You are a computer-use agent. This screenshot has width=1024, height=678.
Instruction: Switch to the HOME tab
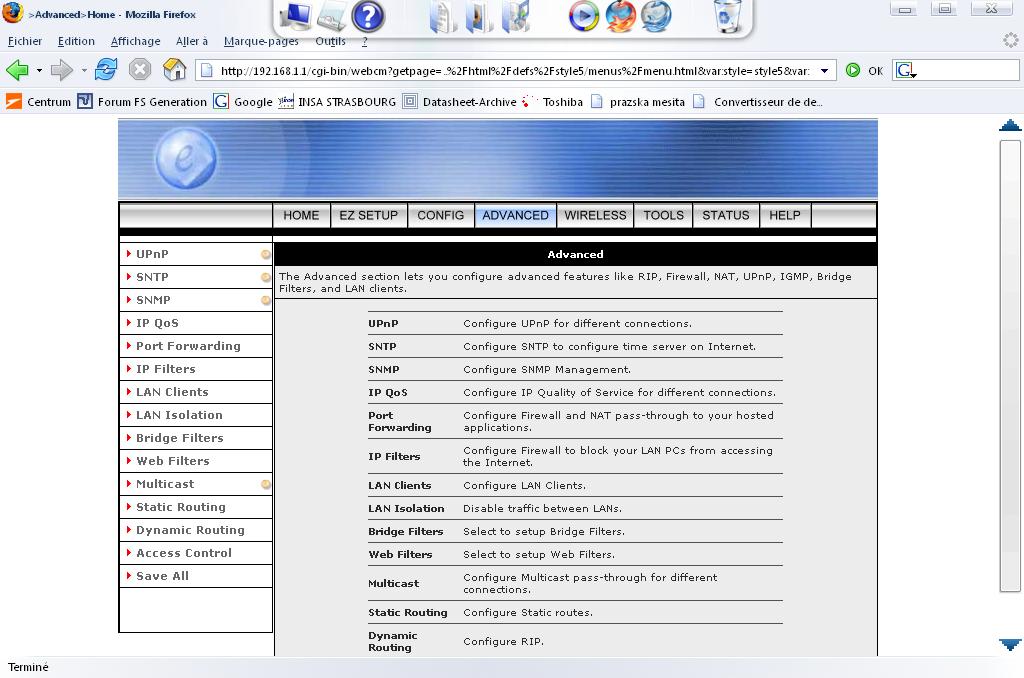[x=301, y=216]
